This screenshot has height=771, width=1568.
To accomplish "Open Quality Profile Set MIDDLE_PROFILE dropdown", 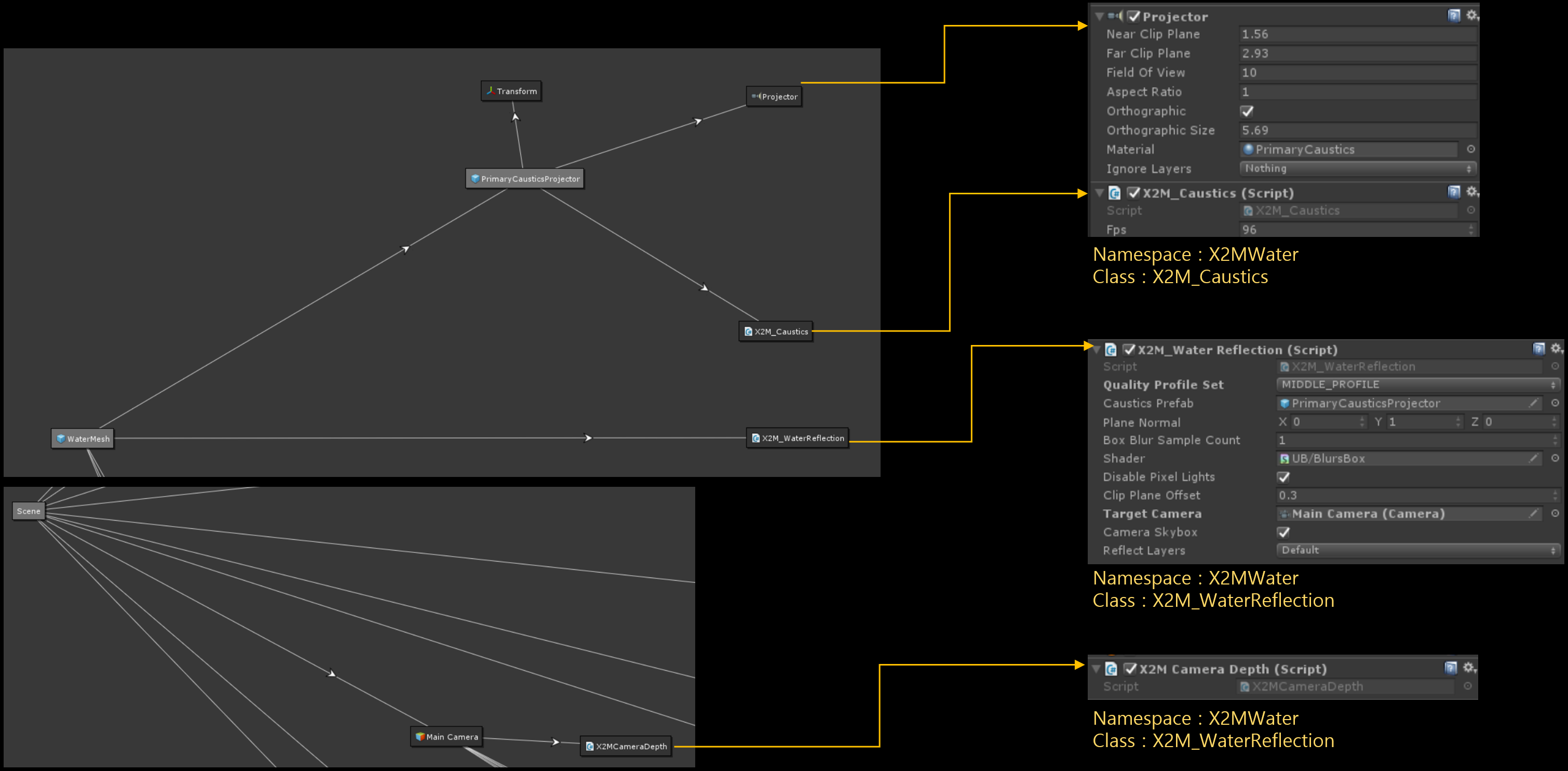I will point(1417,384).
